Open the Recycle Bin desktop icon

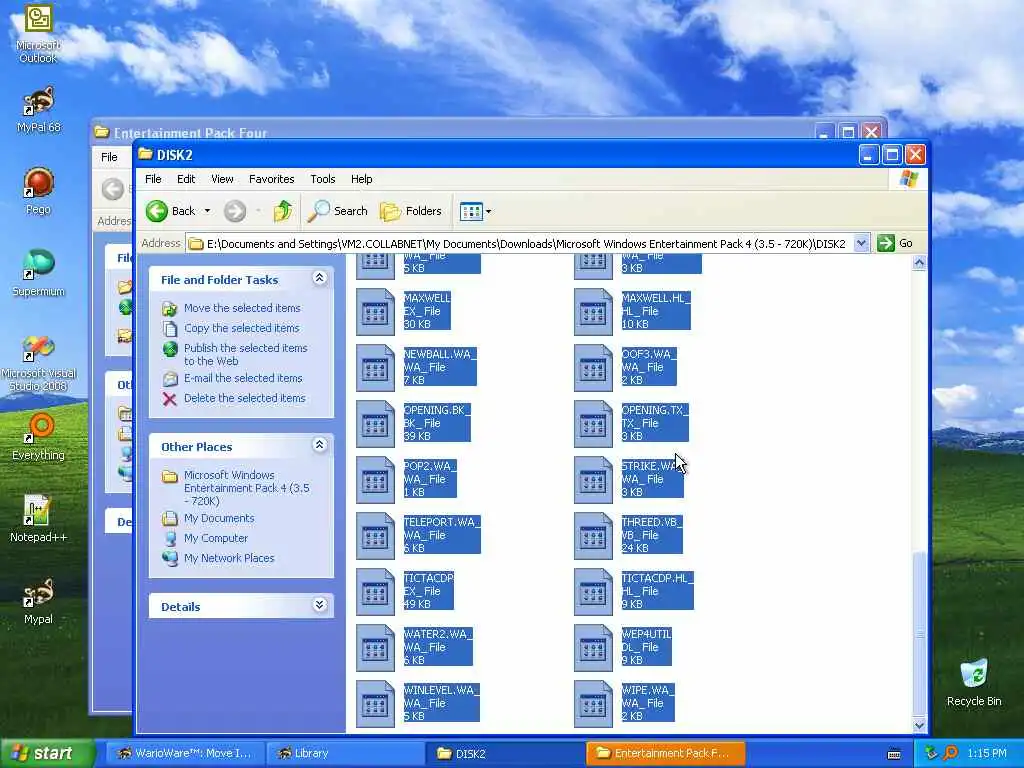pyautogui.click(x=974, y=683)
